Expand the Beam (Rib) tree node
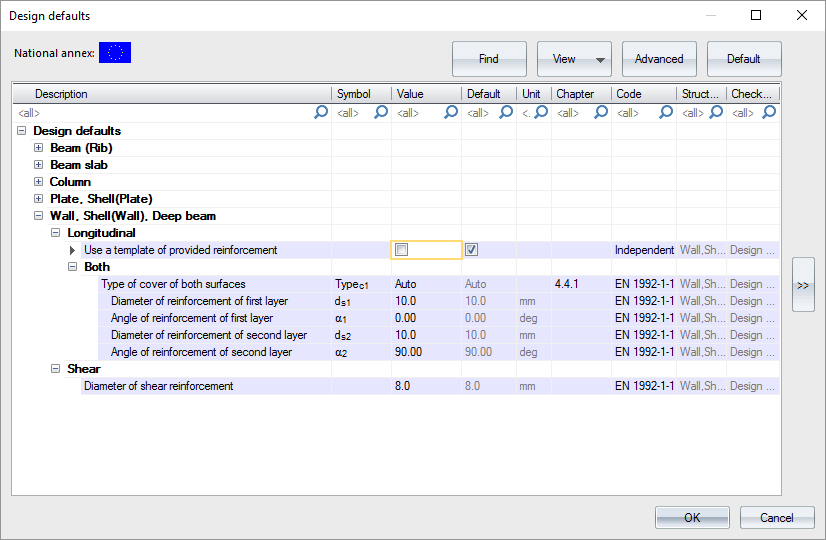The height and width of the screenshot is (540, 826). pyautogui.click(x=39, y=148)
